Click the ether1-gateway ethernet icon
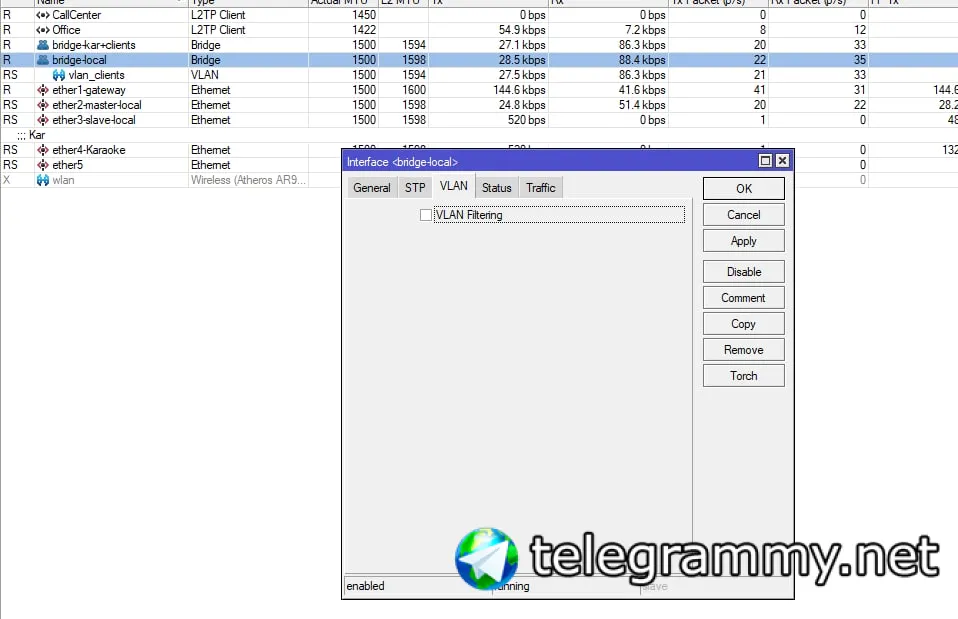This screenshot has height=619, width=958. [43, 90]
